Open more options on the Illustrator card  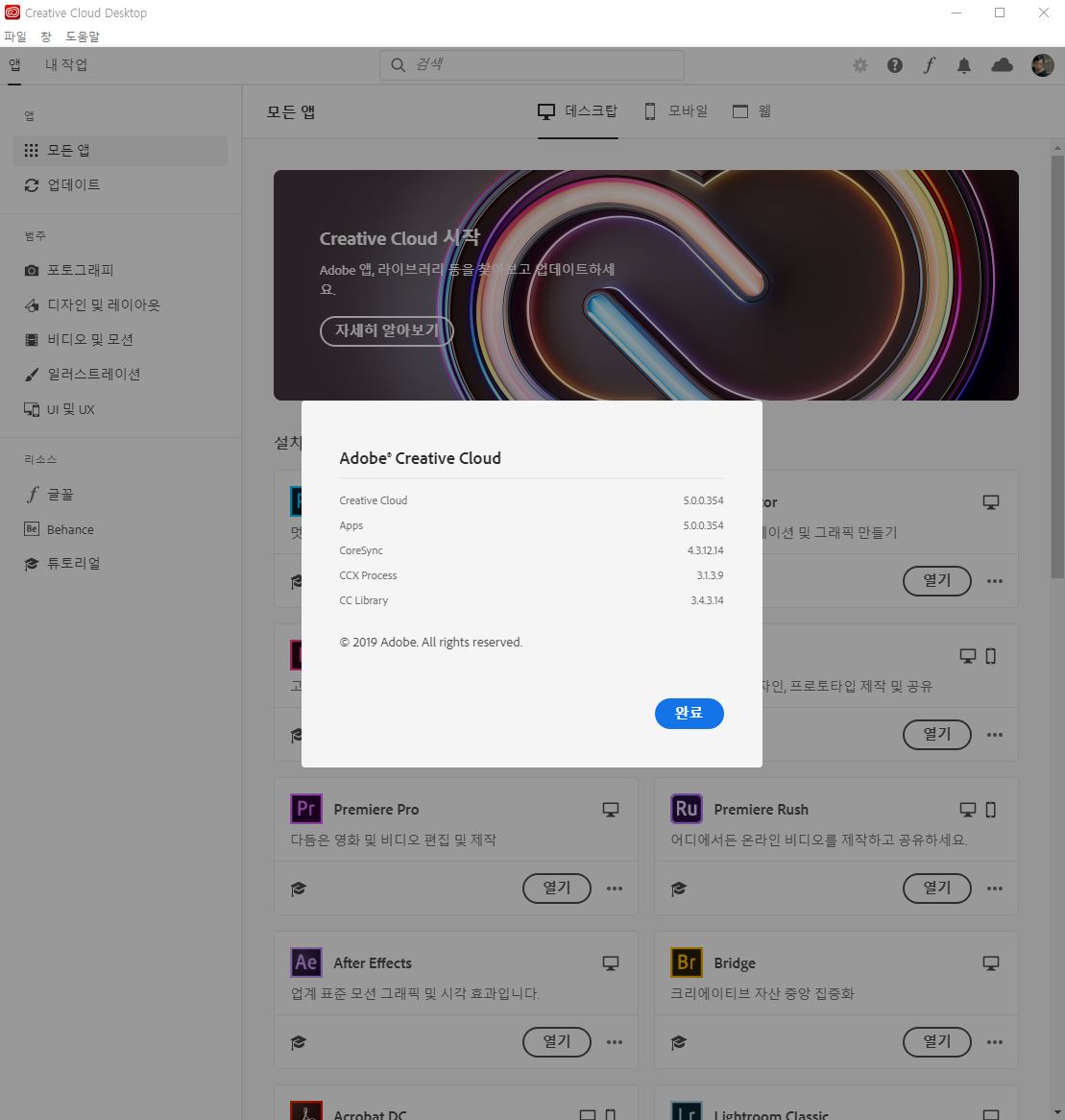pos(994,581)
